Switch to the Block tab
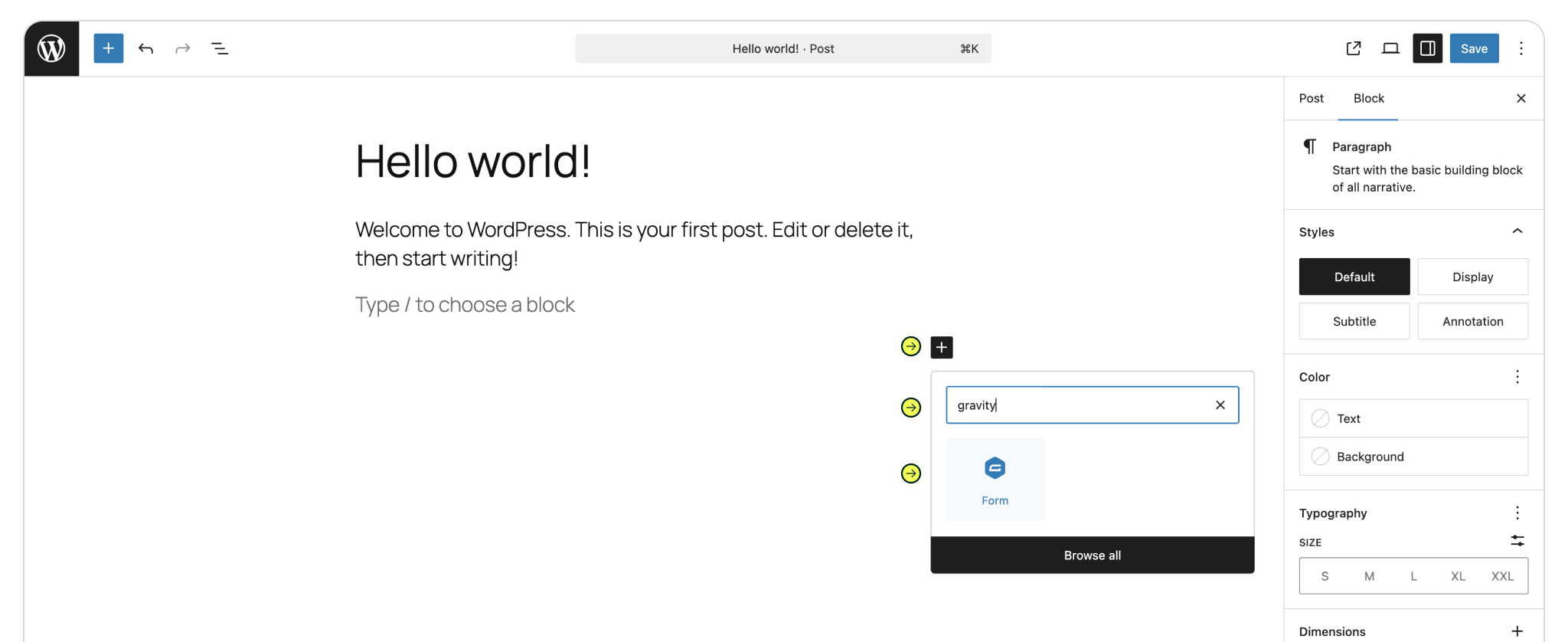Image resolution: width=1568 pixels, height=642 pixels. (1368, 98)
